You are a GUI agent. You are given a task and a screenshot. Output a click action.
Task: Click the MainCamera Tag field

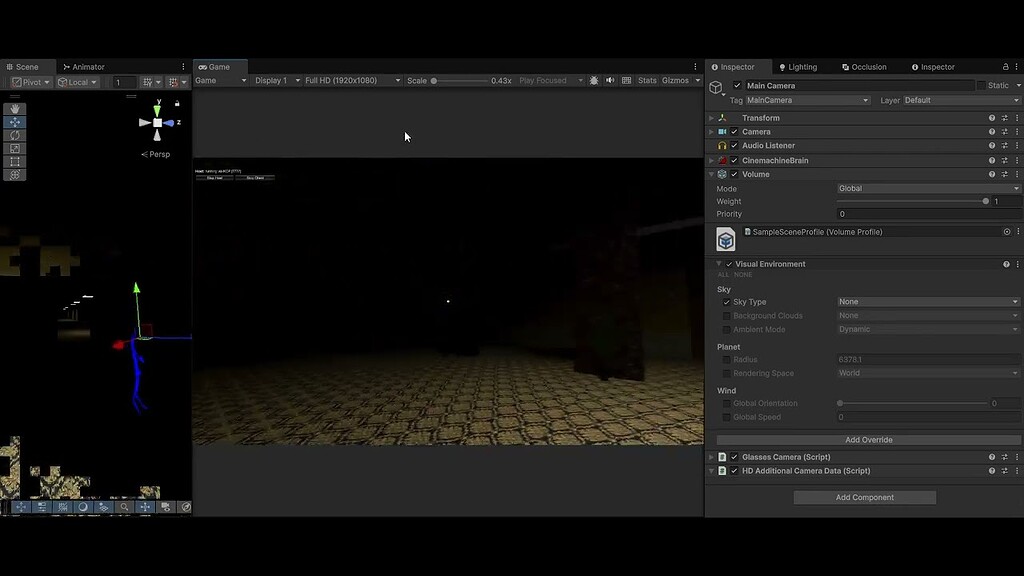pos(808,100)
